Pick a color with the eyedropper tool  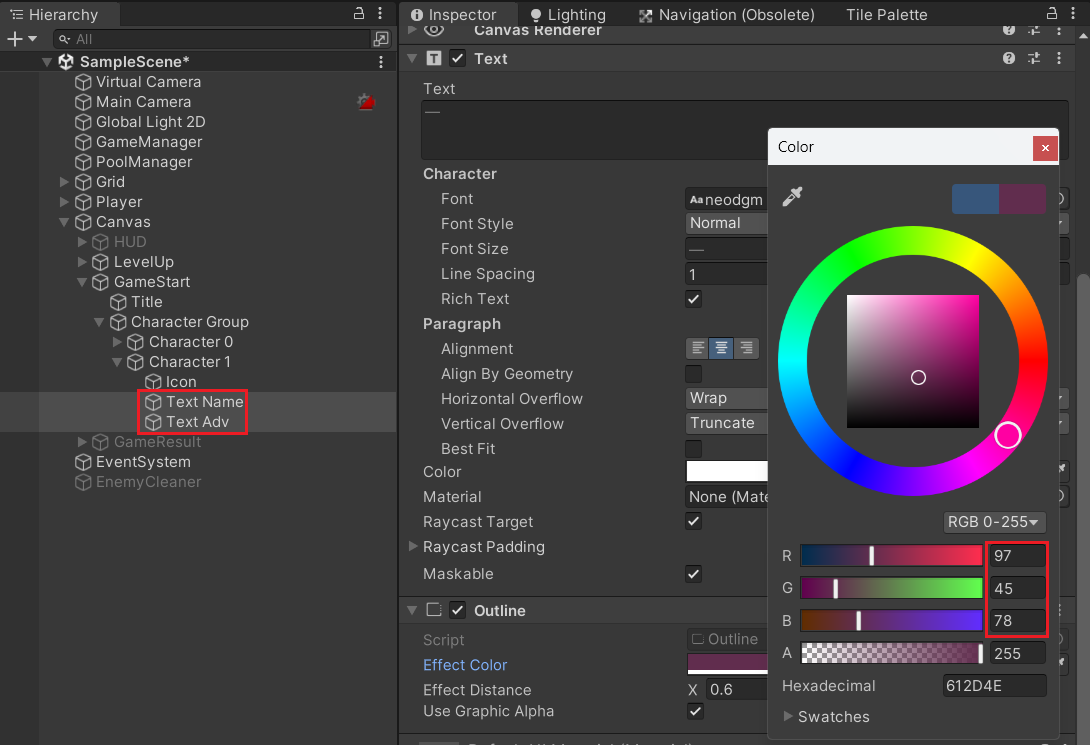point(792,197)
